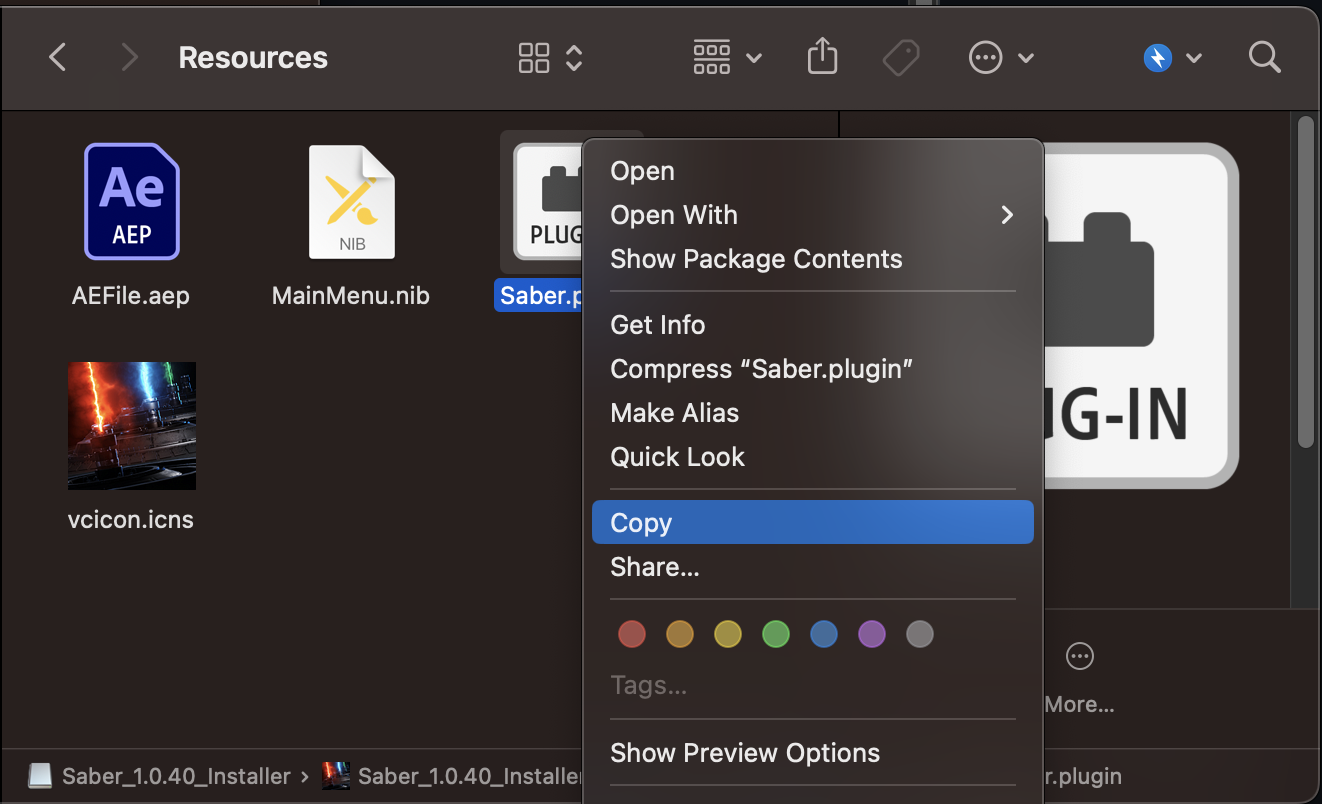The height and width of the screenshot is (804, 1322).
Task: Open the blue lightning extension dropdown
Action: [1172, 58]
